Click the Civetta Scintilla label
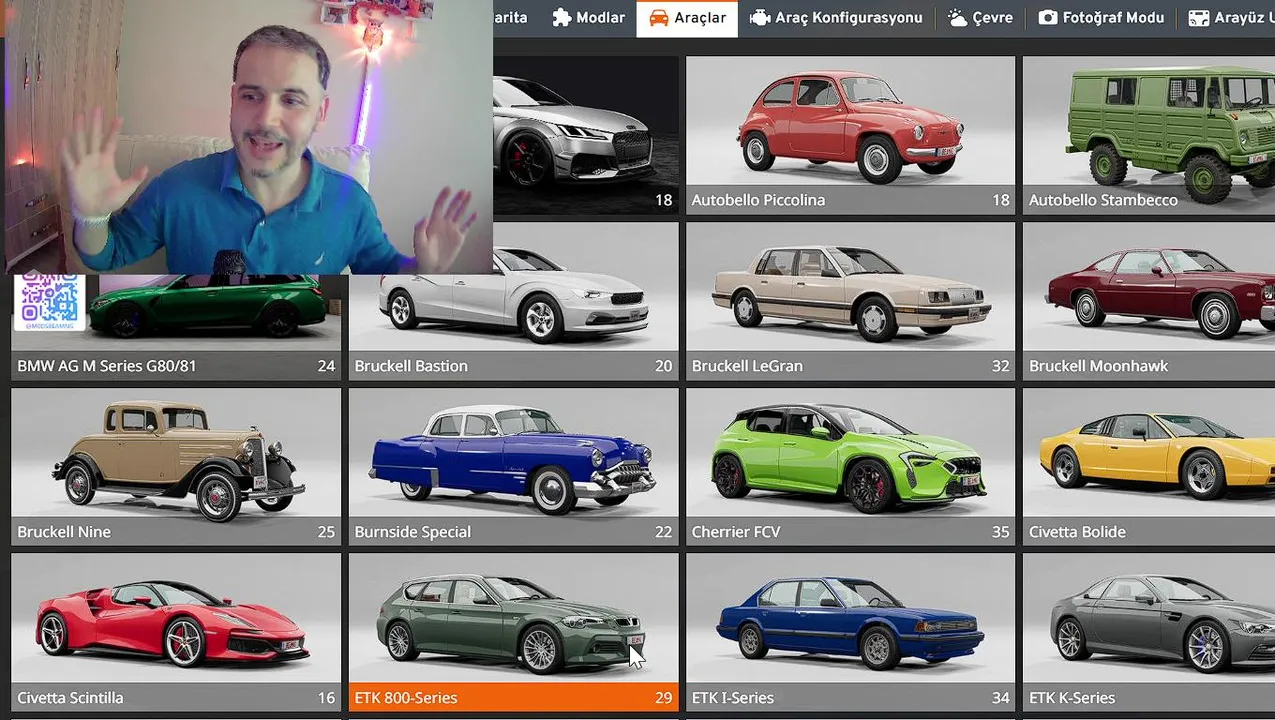The image size is (1275, 720). pyautogui.click(x=70, y=698)
